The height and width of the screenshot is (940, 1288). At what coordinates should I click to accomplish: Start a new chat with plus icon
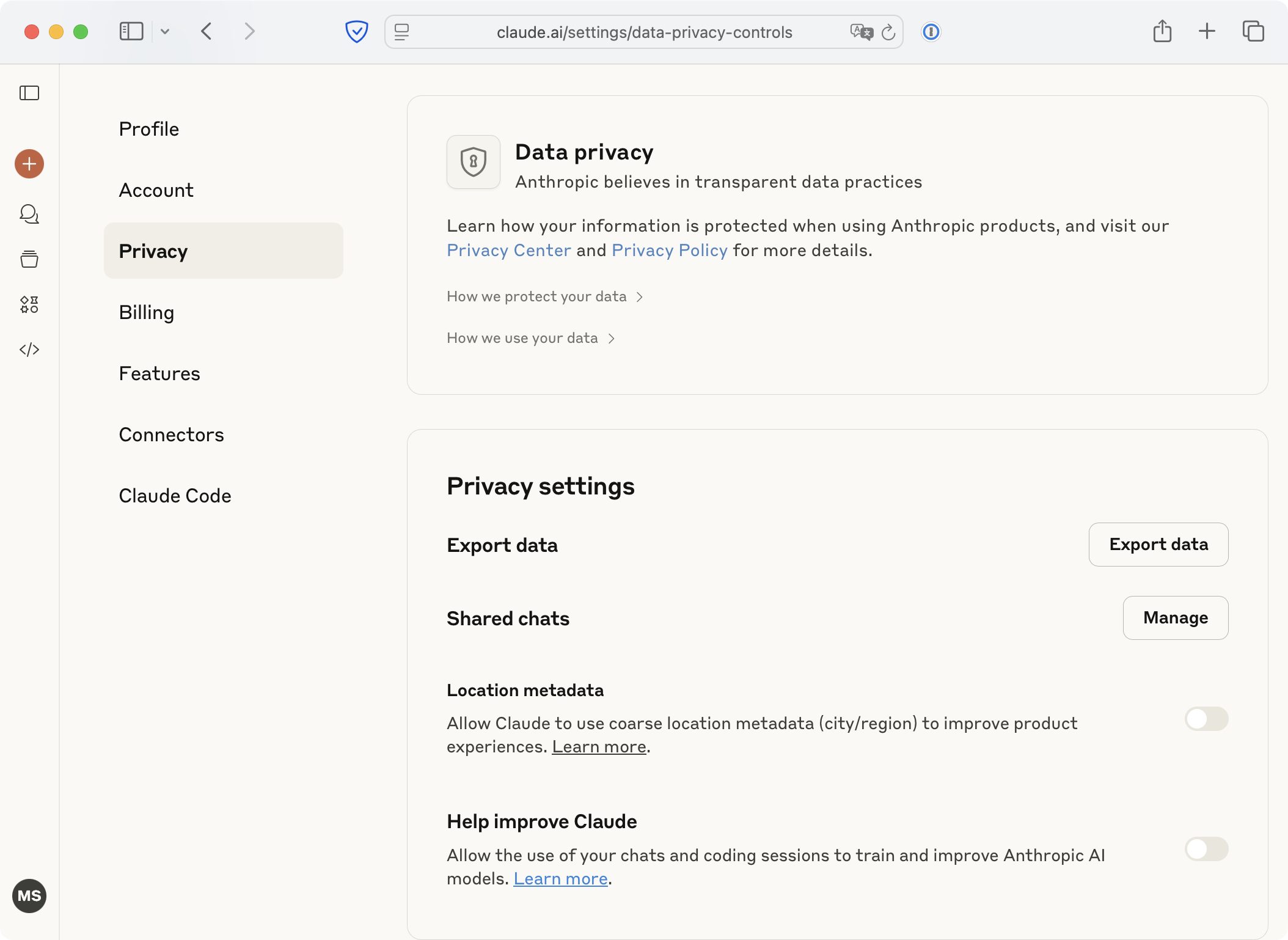click(29, 164)
